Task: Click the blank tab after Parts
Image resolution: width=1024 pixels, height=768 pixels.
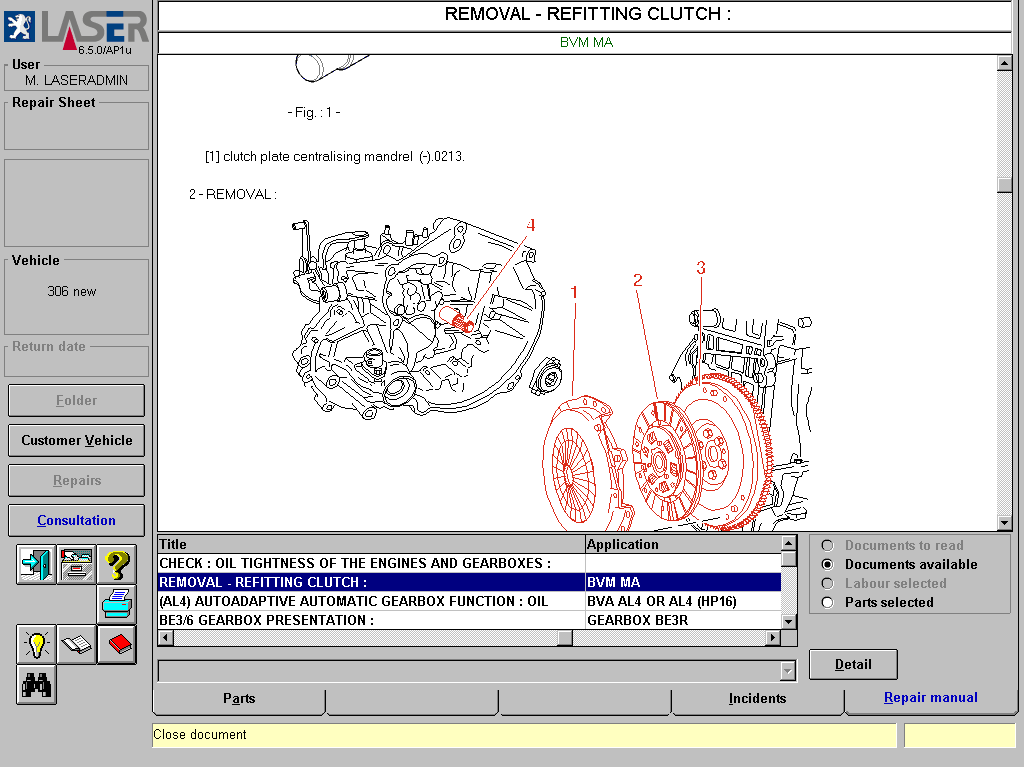Action: [411, 701]
